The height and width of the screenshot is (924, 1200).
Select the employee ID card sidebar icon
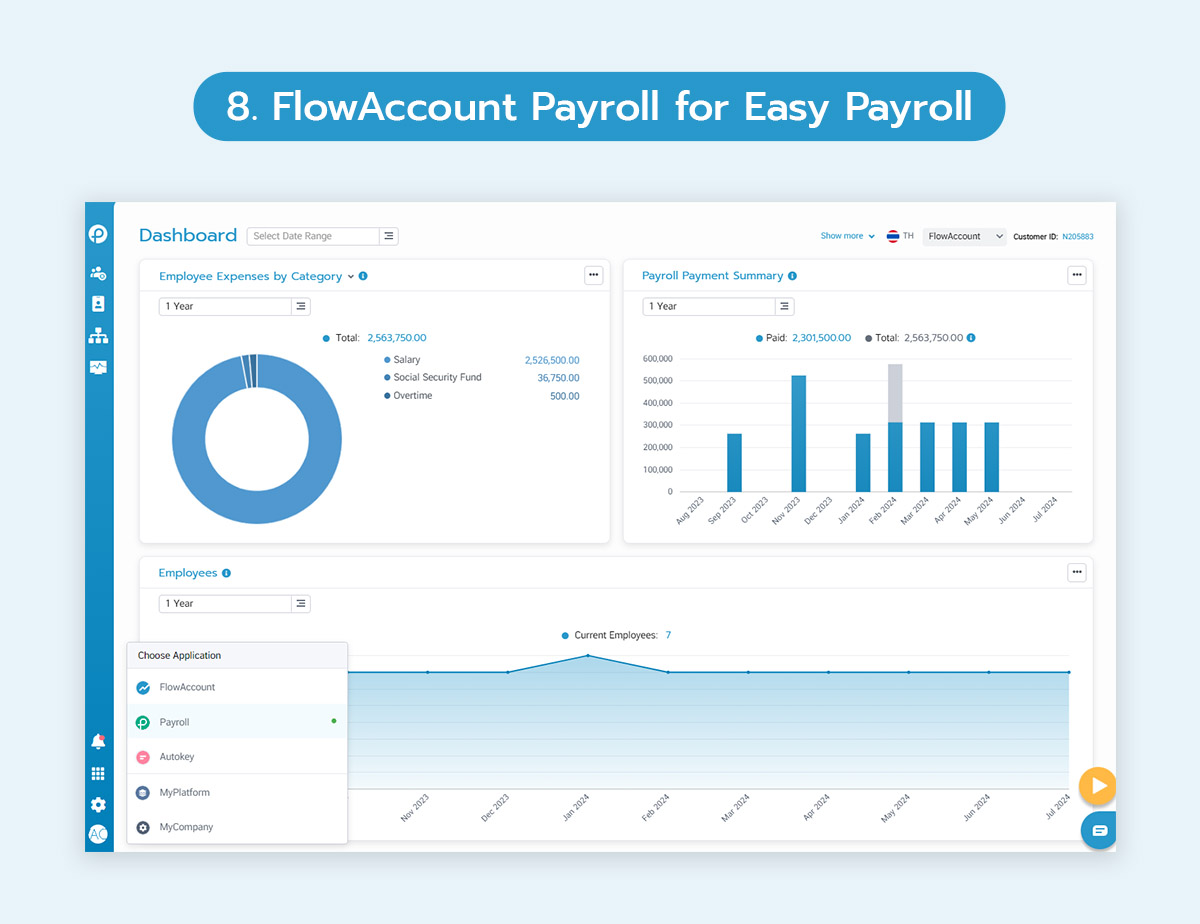tap(98, 304)
